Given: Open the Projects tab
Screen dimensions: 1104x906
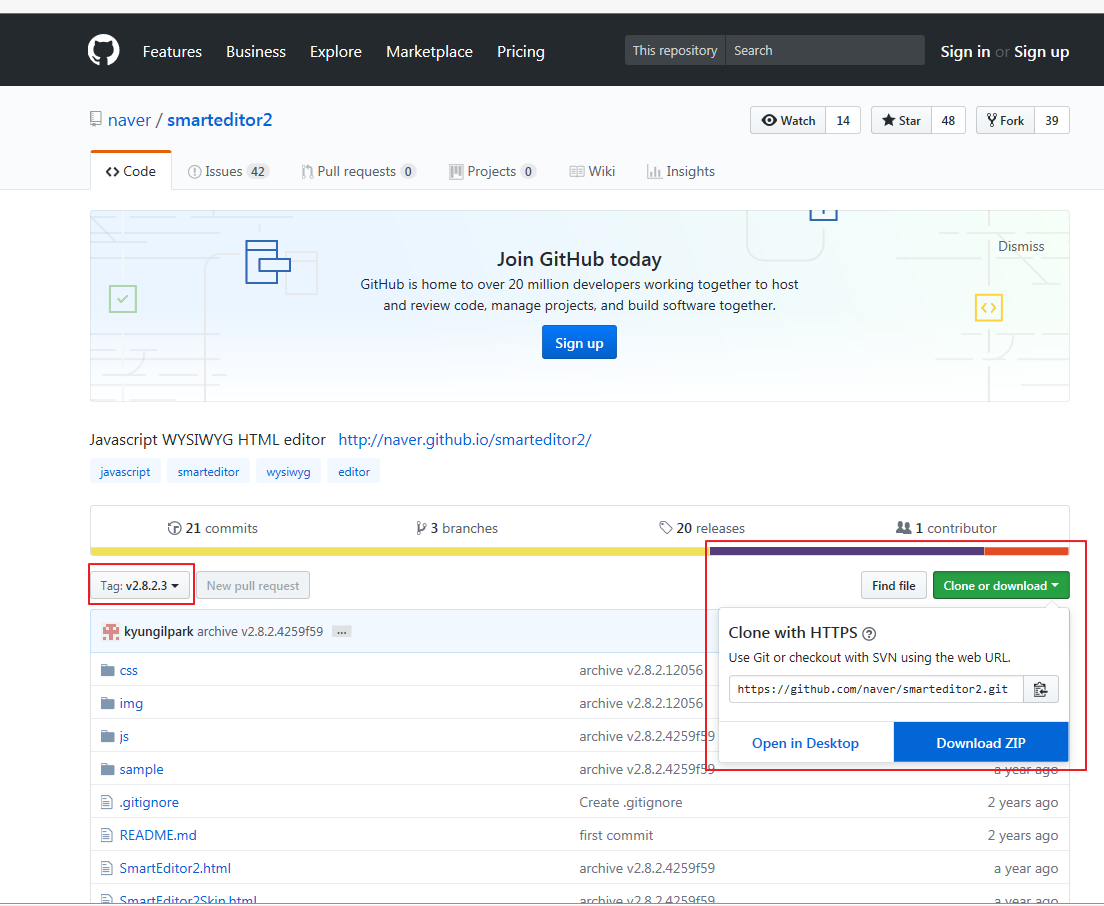Looking at the screenshot, I should (x=492, y=171).
